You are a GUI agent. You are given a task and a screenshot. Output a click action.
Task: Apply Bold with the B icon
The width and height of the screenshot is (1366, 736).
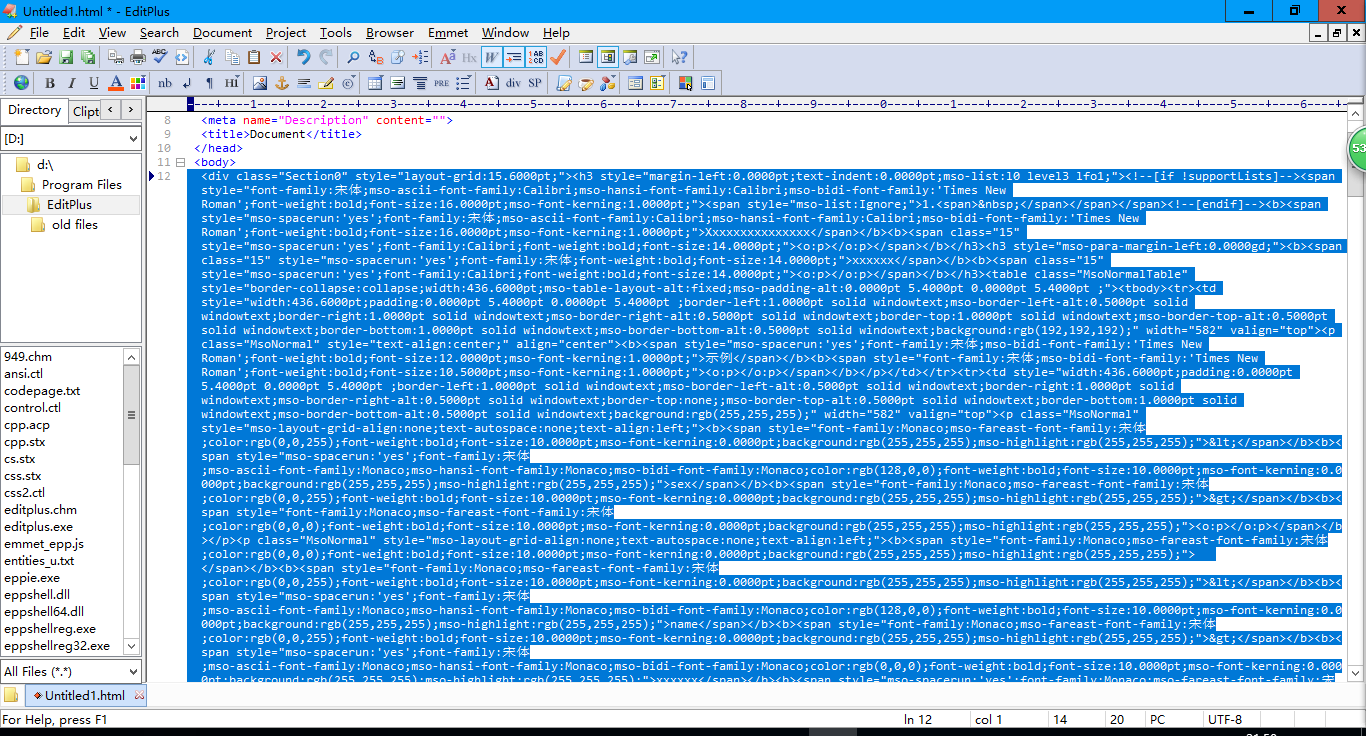[x=49, y=83]
